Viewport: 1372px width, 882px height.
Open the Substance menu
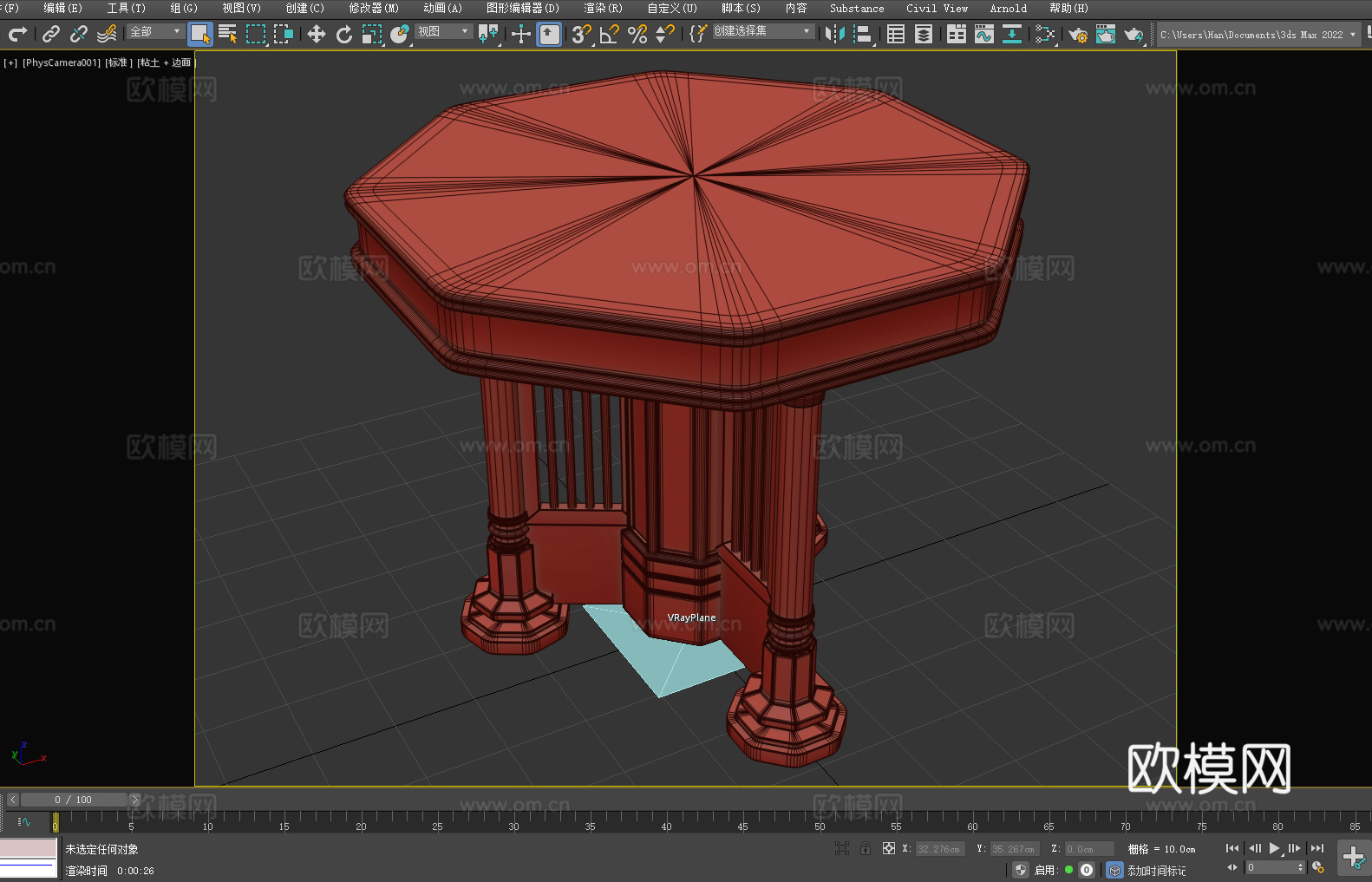click(x=857, y=8)
